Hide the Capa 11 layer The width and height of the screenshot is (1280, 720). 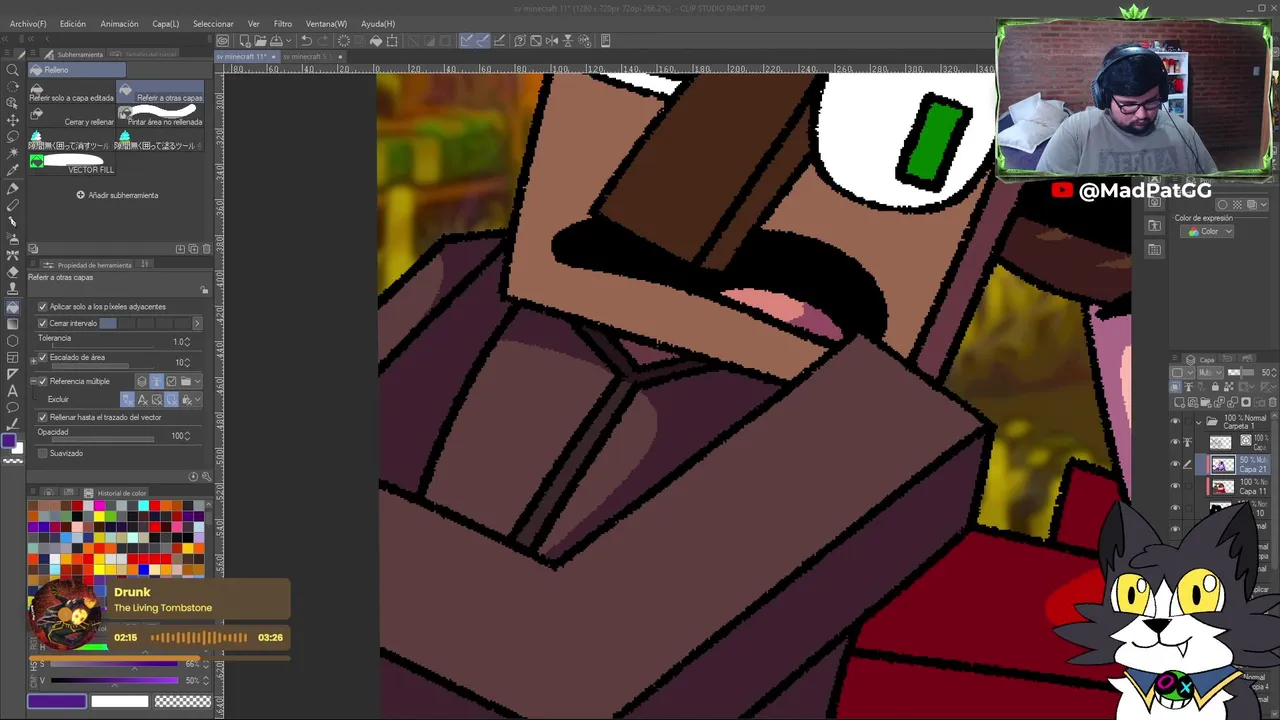[x=1175, y=487]
